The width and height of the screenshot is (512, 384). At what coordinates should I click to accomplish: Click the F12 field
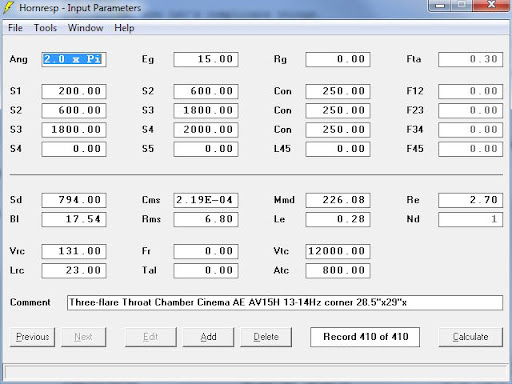tap(470, 91)
